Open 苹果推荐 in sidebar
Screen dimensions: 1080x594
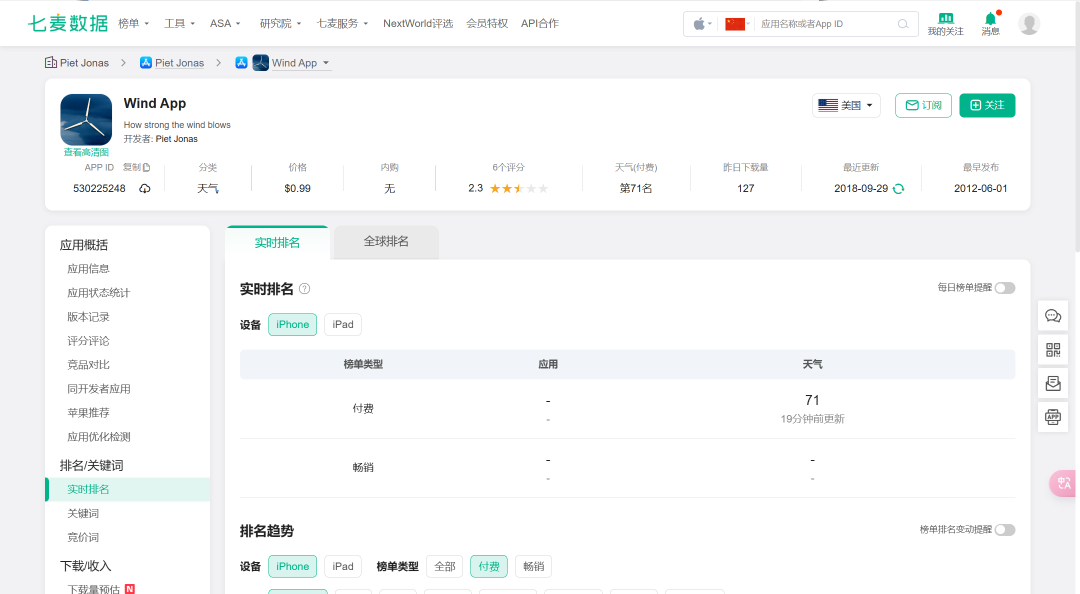pos(88,413)
